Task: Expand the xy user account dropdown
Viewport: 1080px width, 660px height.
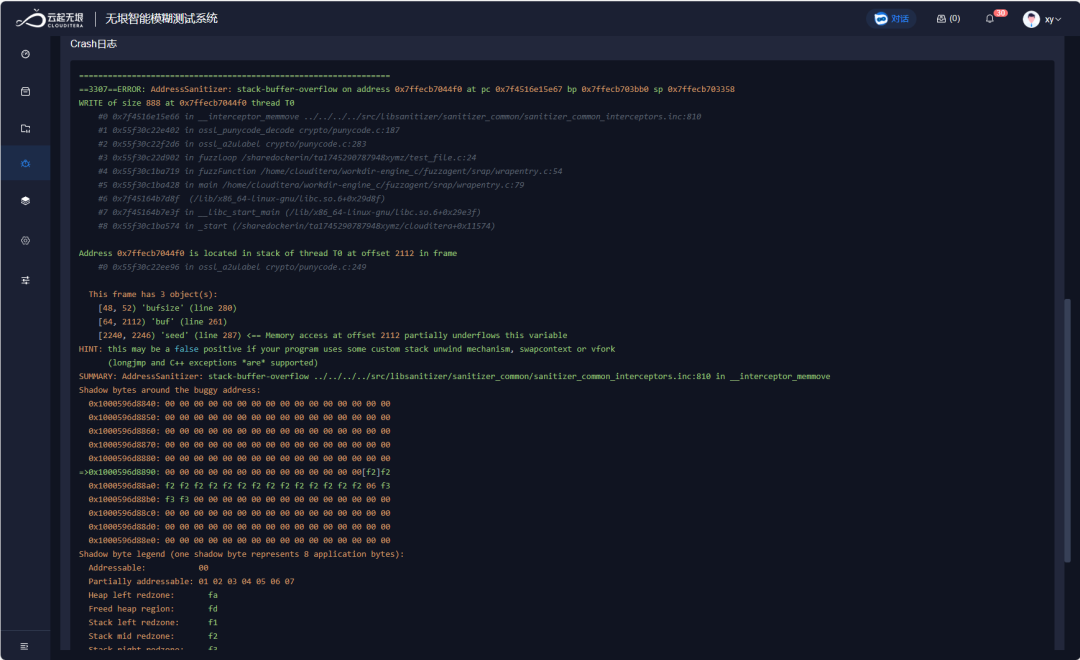Action: tap(1053, 19)
